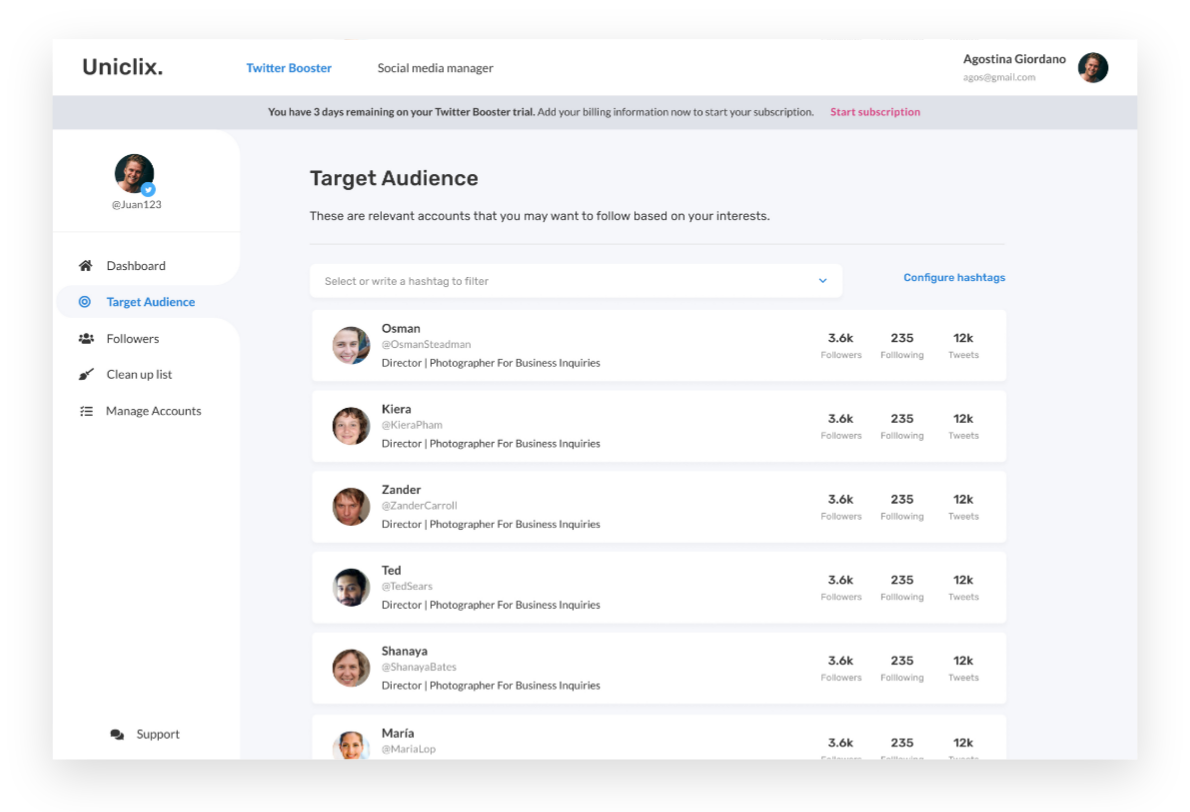
Task: Click Kiera's profile picture
Action: click(351, 426)
